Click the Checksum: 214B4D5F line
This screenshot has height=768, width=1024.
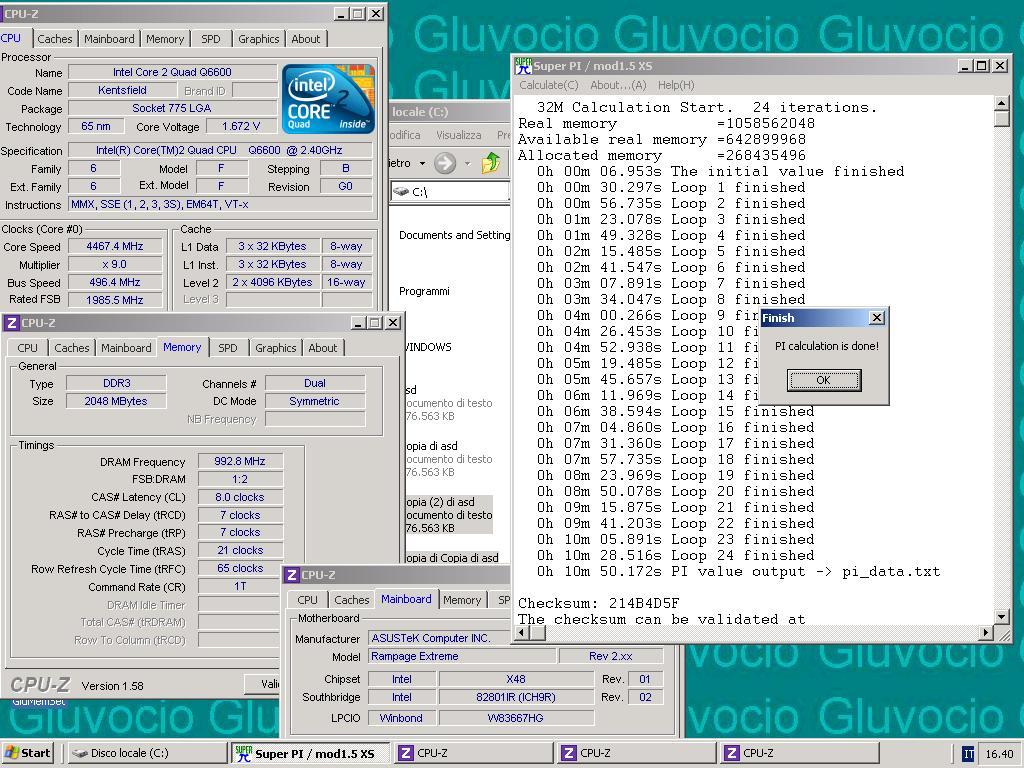click(599, 603)
